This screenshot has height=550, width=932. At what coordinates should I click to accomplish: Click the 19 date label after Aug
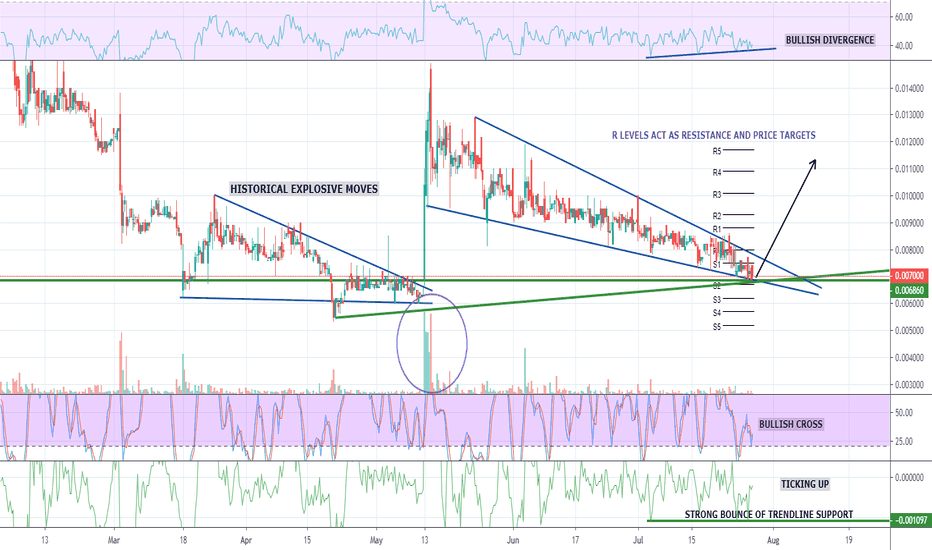point(849,540)
